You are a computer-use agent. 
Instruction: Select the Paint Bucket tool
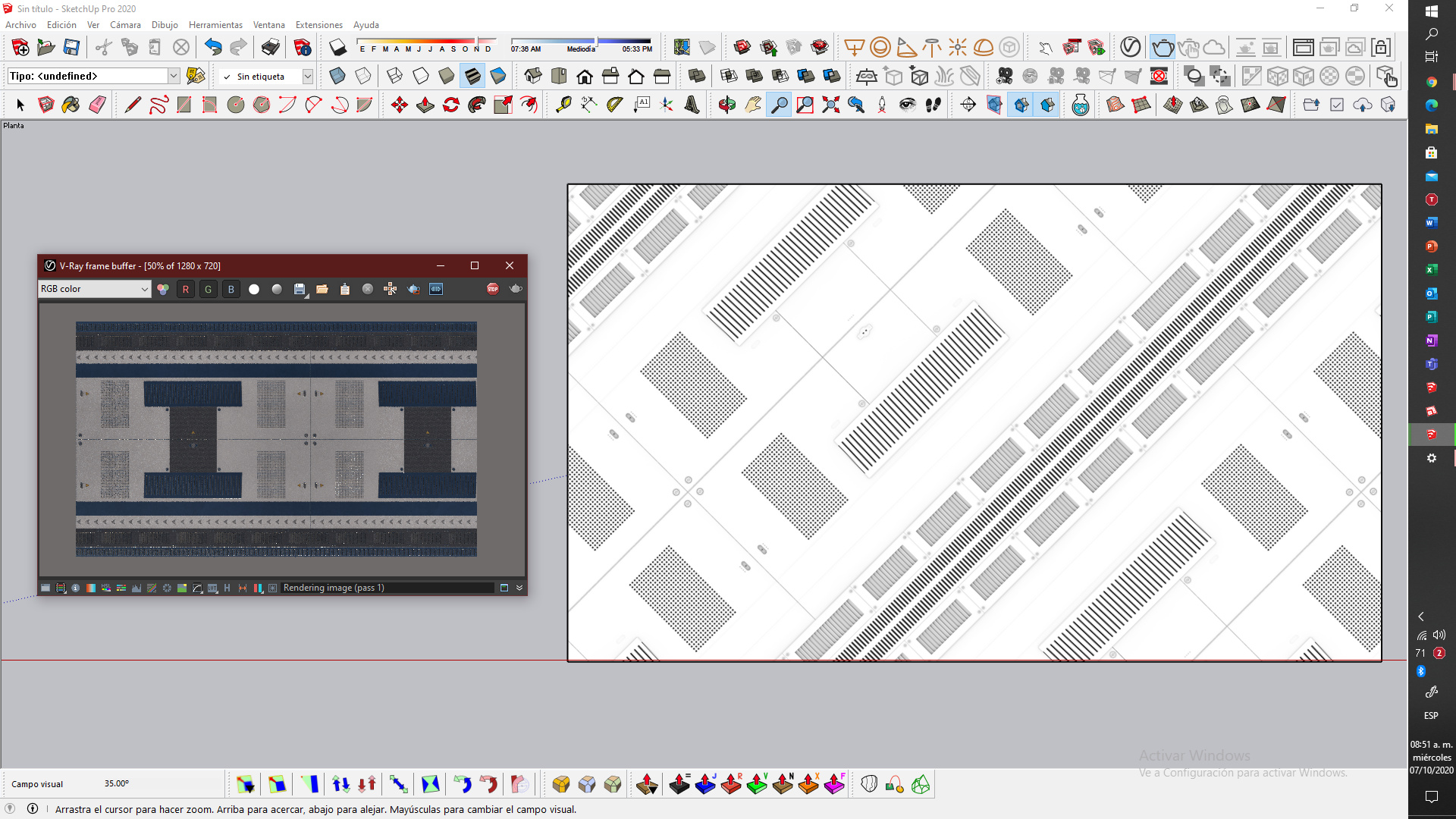[x=71, y=105]
